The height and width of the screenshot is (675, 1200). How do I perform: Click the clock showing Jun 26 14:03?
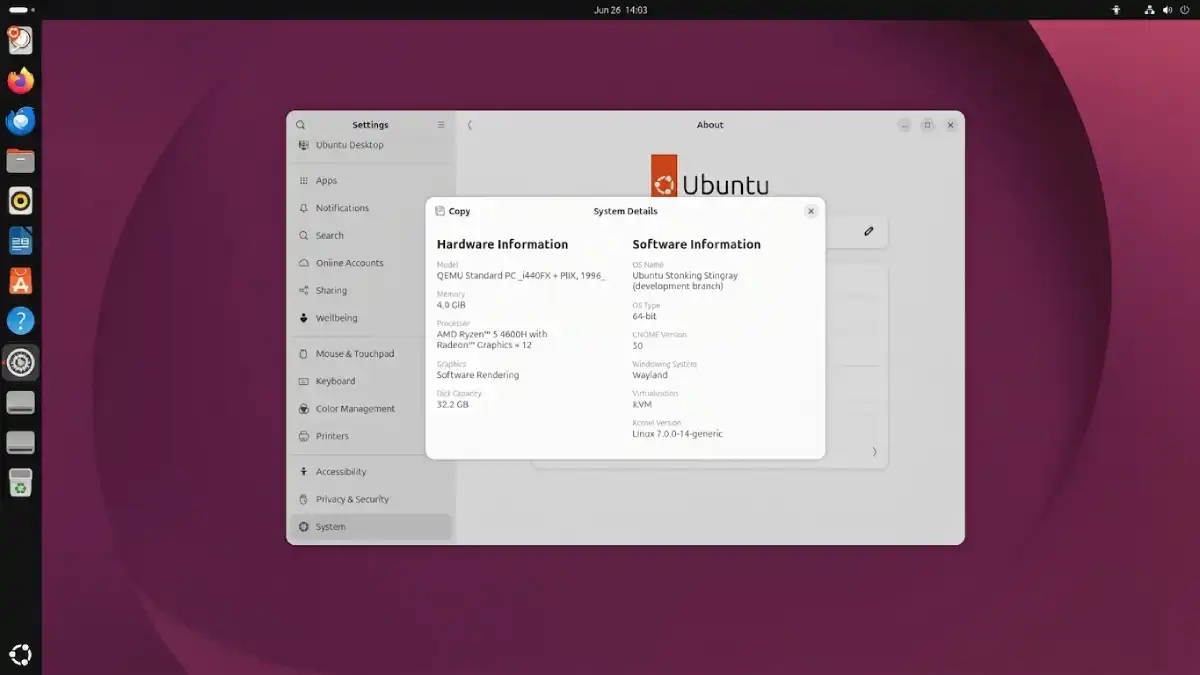620,10
